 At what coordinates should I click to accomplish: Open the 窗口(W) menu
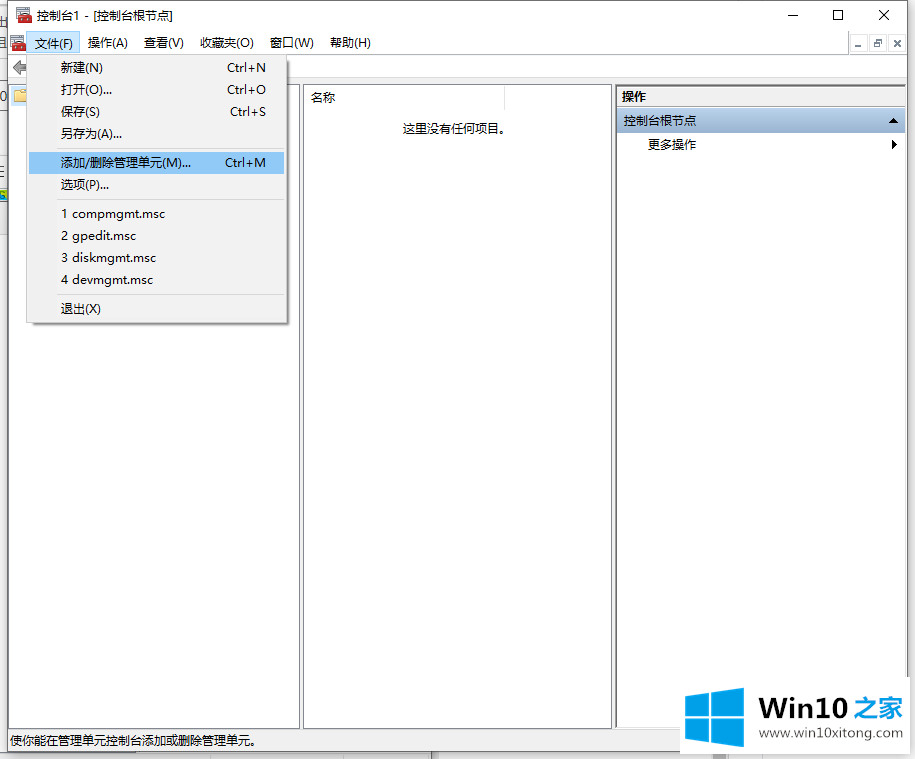pyautogui.click(x=291, y=43)
